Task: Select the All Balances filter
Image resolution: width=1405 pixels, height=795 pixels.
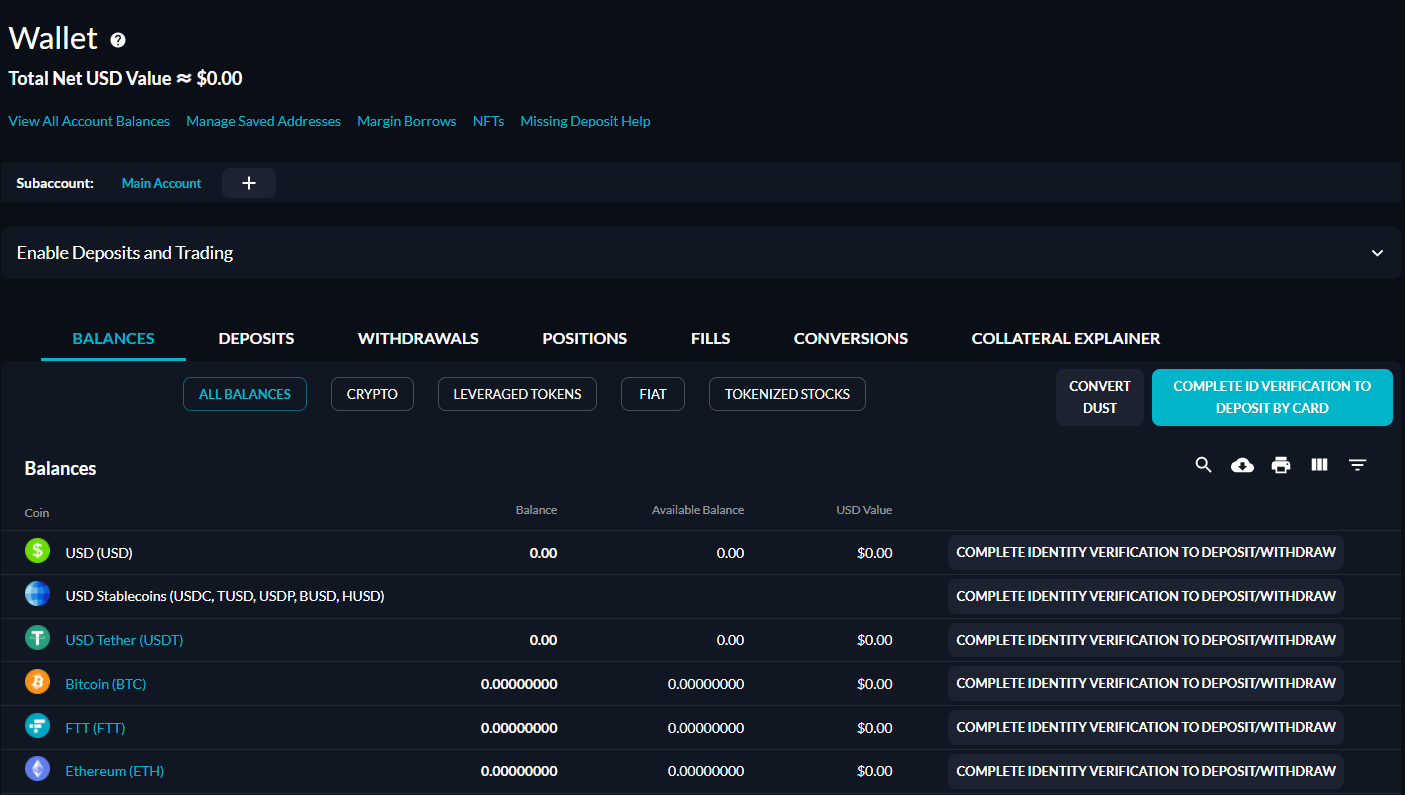Action: [245, 394]
